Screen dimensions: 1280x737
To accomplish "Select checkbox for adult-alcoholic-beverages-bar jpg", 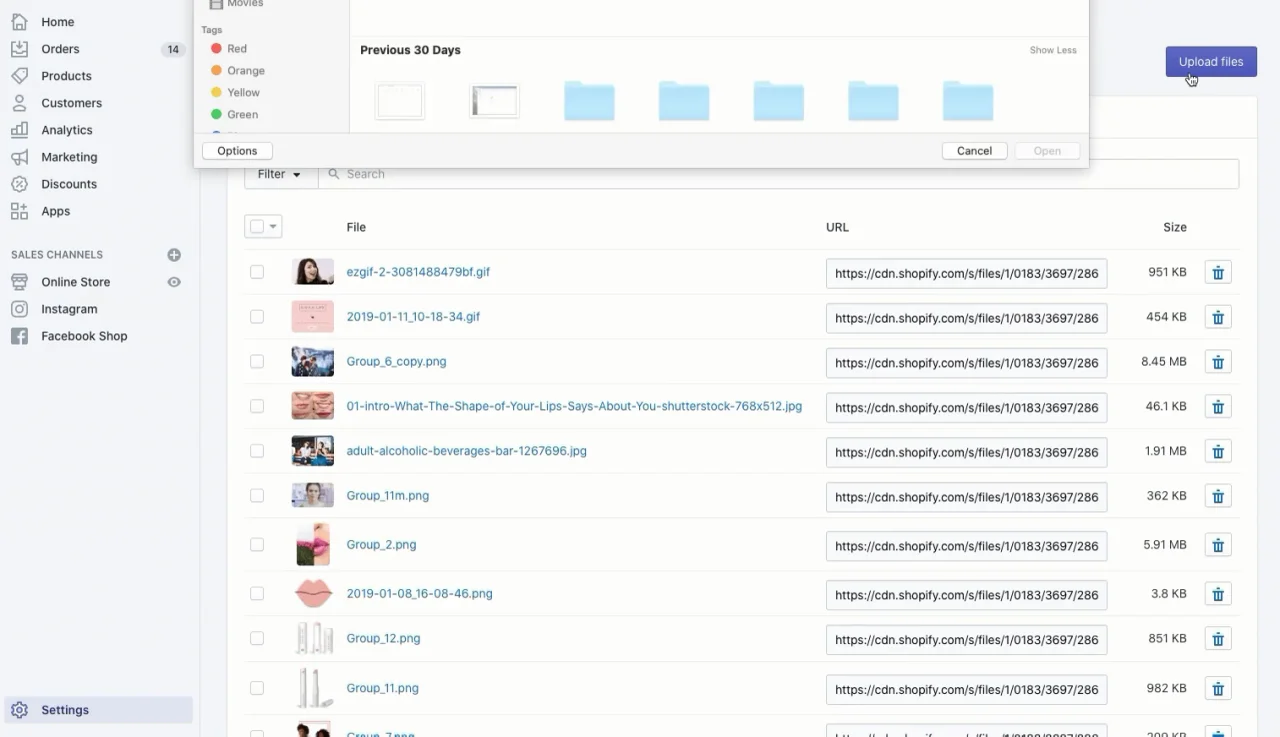I will pyautogui.click(x=257, y=451).
